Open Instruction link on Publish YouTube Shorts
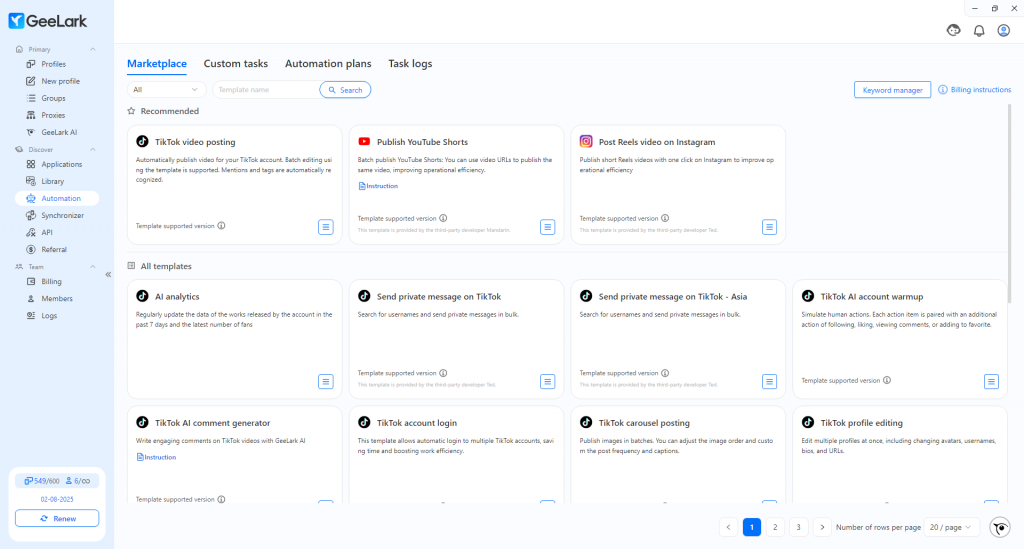 pos(378,186)
